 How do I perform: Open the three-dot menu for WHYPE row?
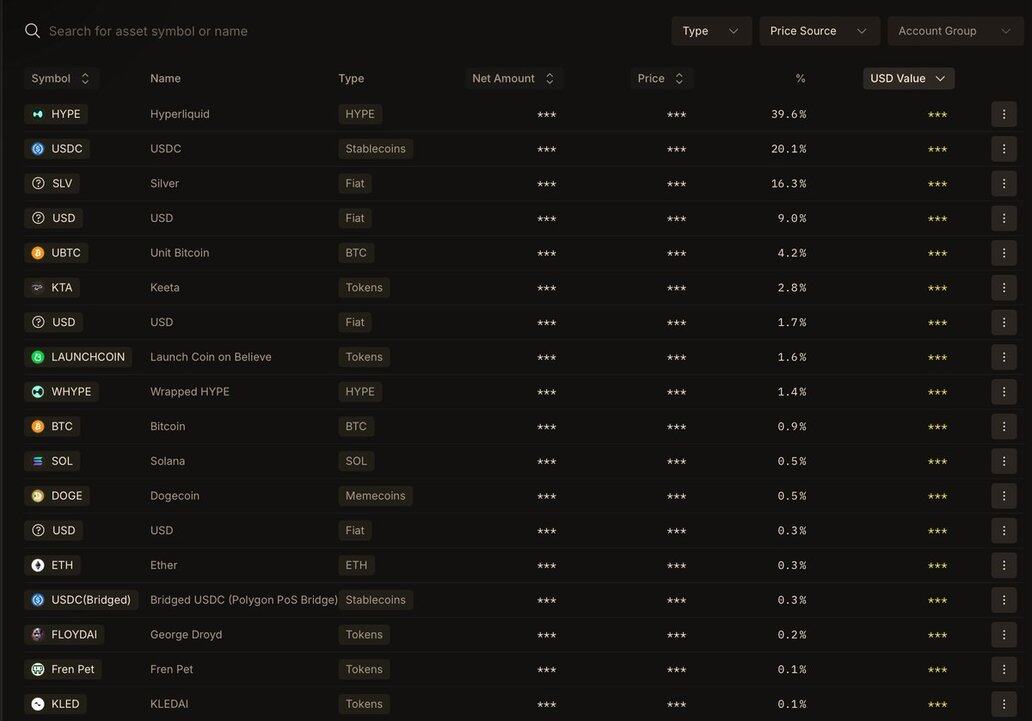point(1004,392)
